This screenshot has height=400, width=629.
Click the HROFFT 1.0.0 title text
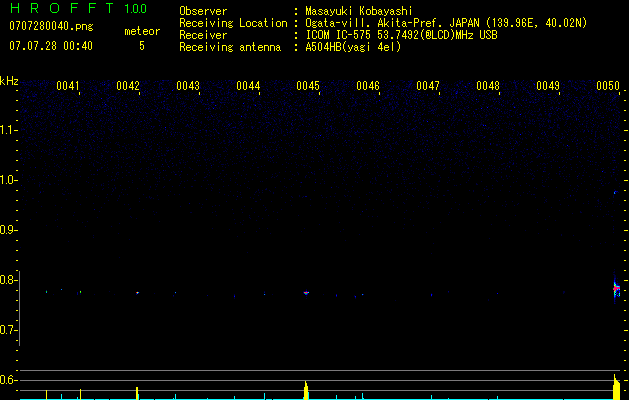click(78, 8)
